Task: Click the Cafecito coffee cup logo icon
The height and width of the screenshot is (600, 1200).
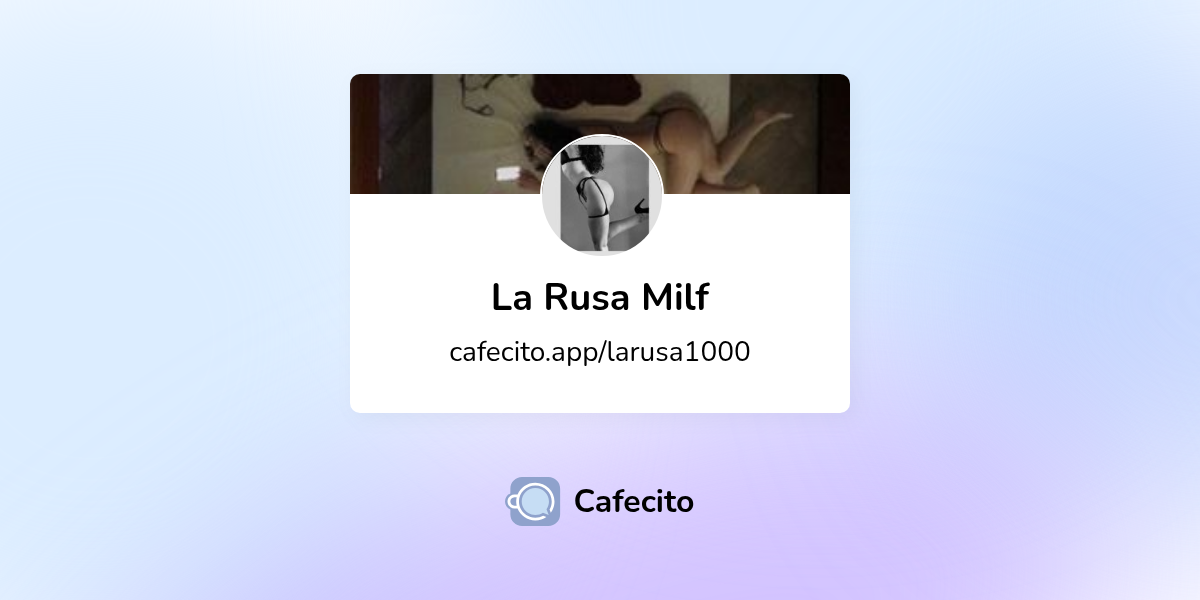Action: tap(534, 501)
